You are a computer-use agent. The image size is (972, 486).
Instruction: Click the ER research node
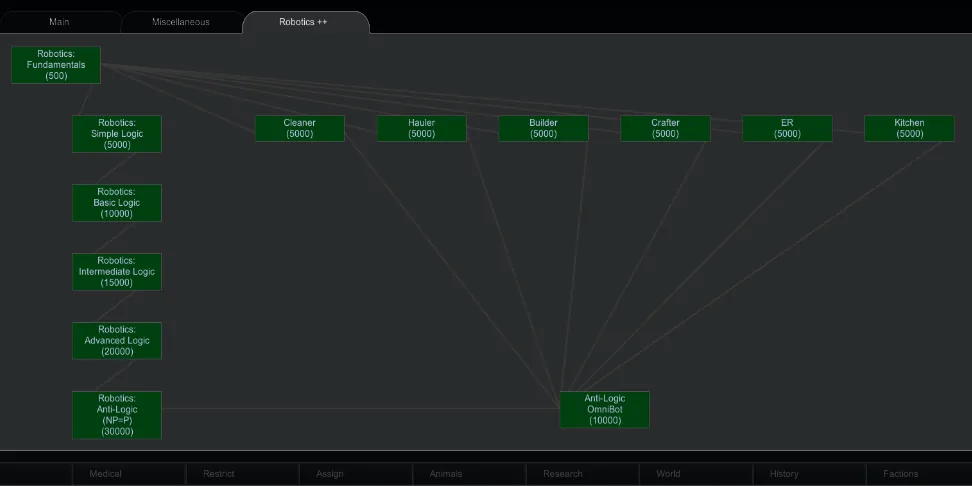787,128
